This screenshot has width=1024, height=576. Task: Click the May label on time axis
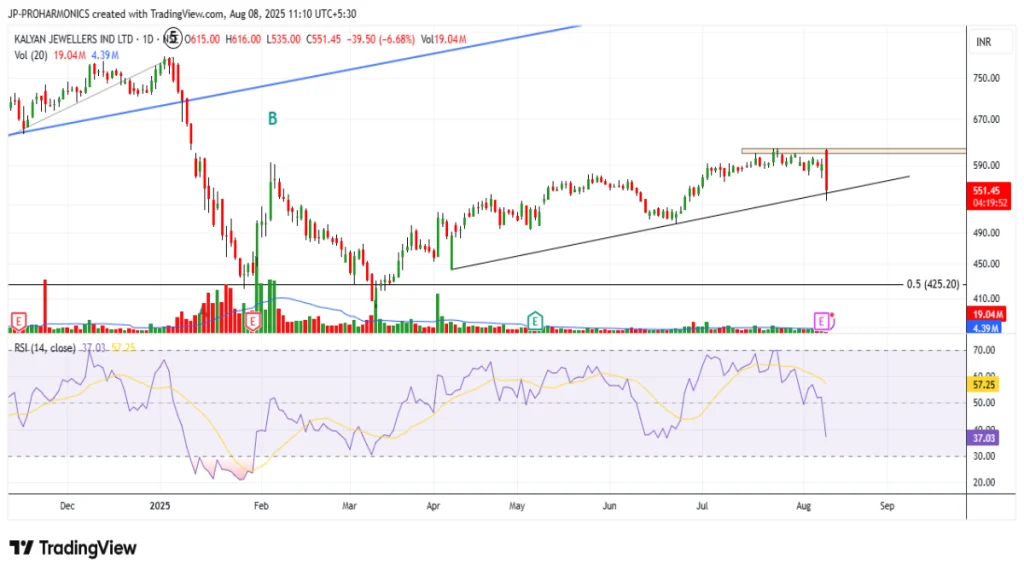point(517,506)
